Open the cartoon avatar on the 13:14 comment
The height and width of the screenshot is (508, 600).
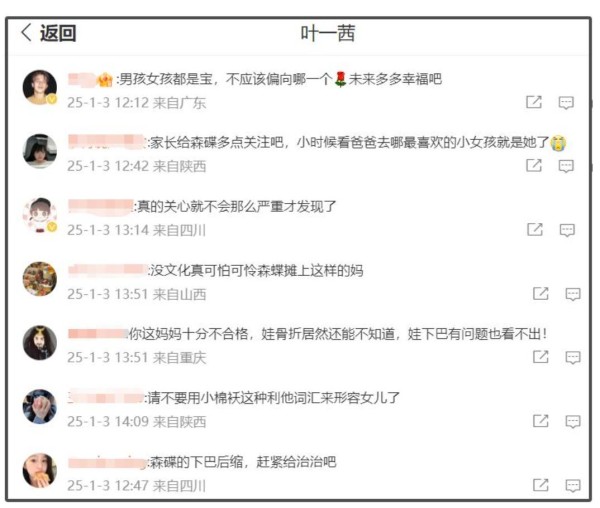40,215
